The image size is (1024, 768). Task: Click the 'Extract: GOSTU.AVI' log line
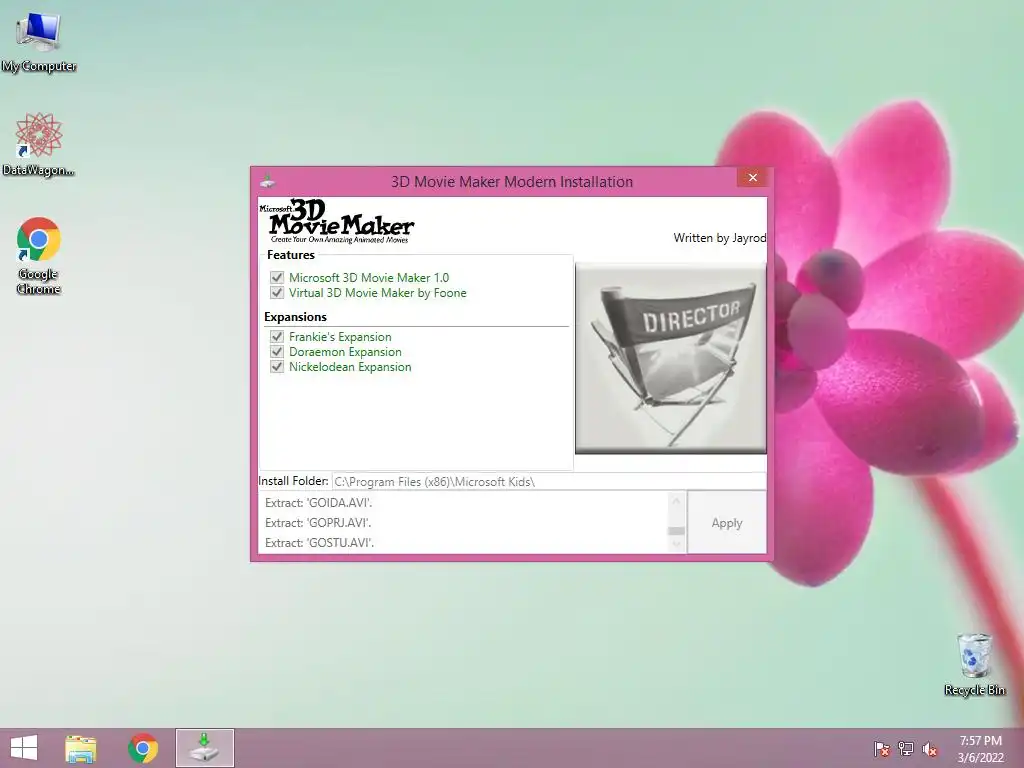click(x=319, y=543)
